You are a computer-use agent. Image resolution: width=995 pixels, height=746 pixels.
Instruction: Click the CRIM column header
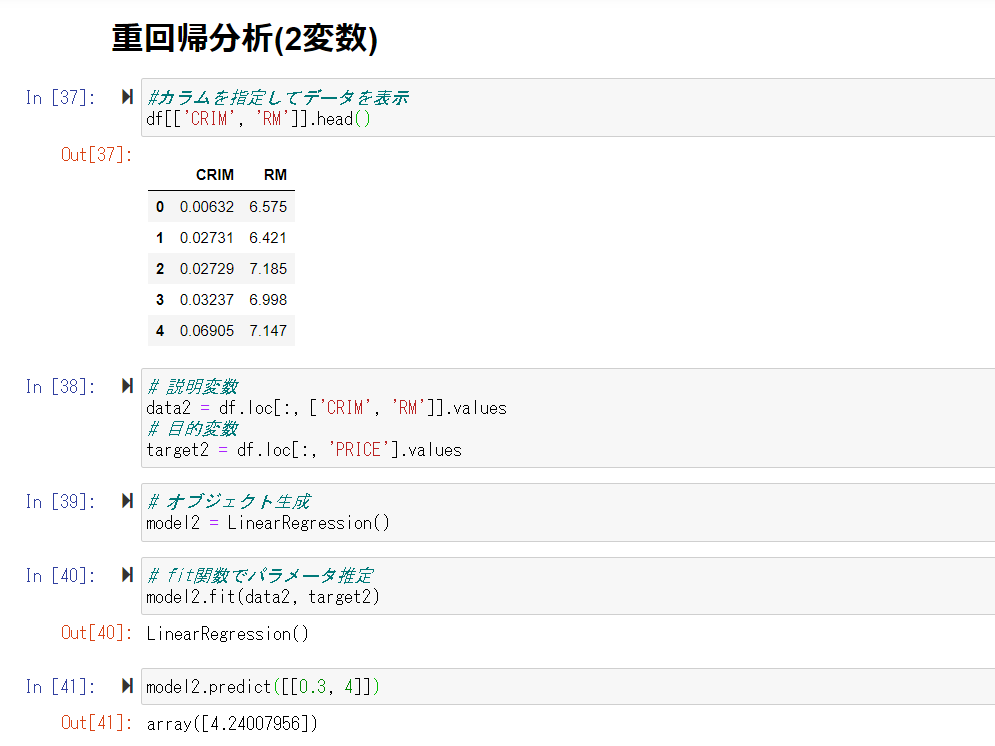click(214, 175)
